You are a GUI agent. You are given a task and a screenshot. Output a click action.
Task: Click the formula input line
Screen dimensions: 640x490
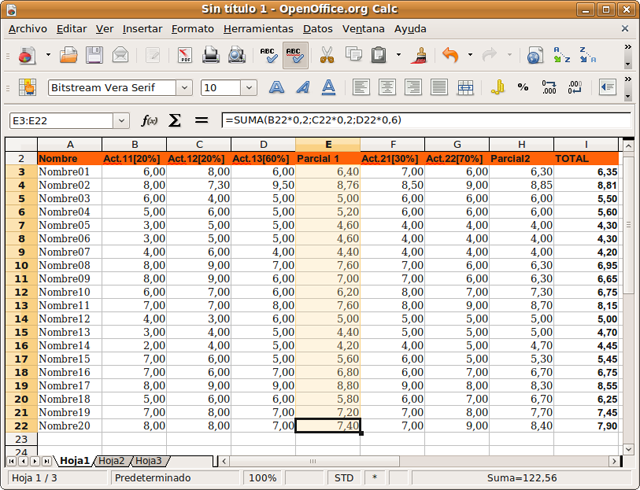[x=420, y=120]
